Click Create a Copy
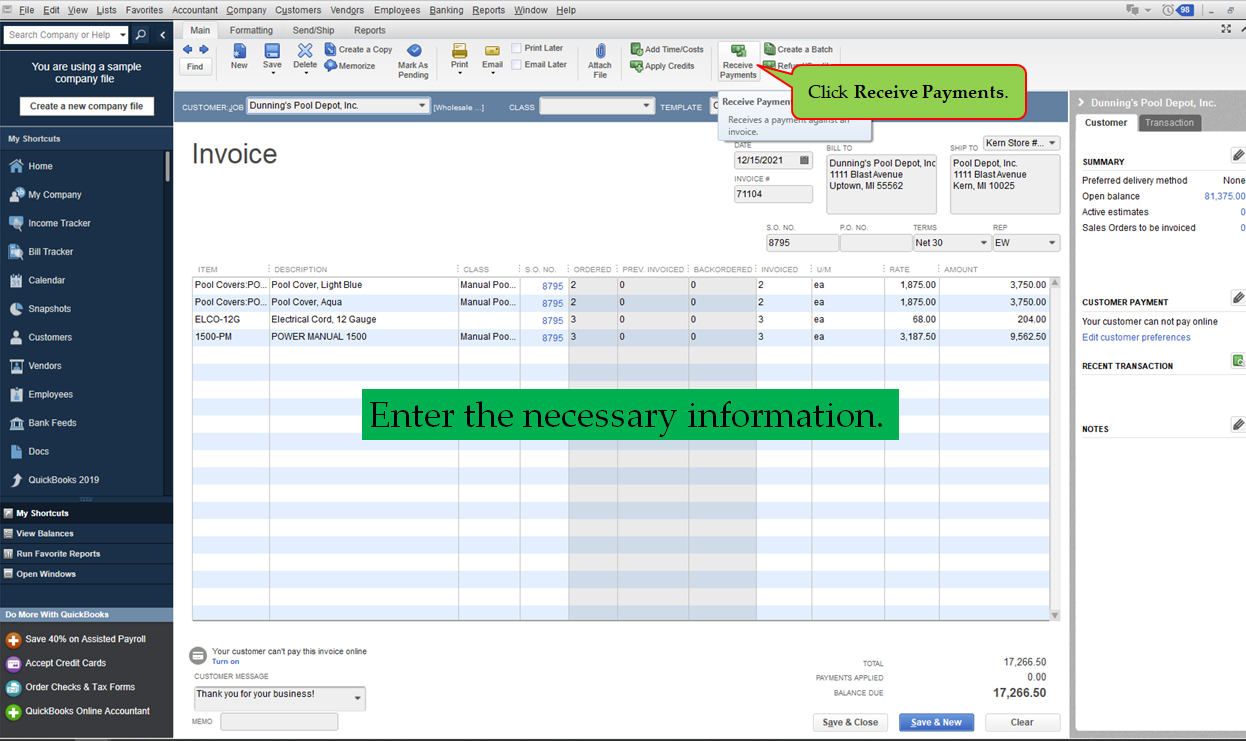This screenshot has width=1246, height=741. click(x=359, y=49)
